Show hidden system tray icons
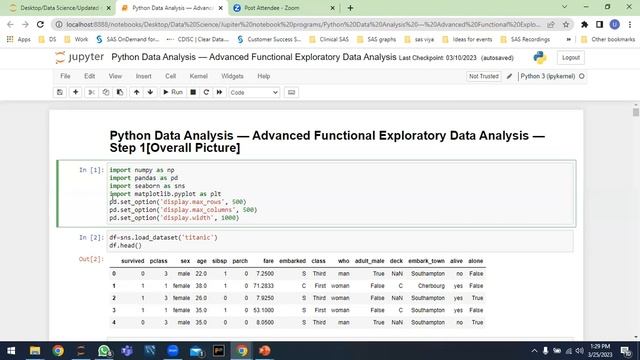 tap(534, 351)
